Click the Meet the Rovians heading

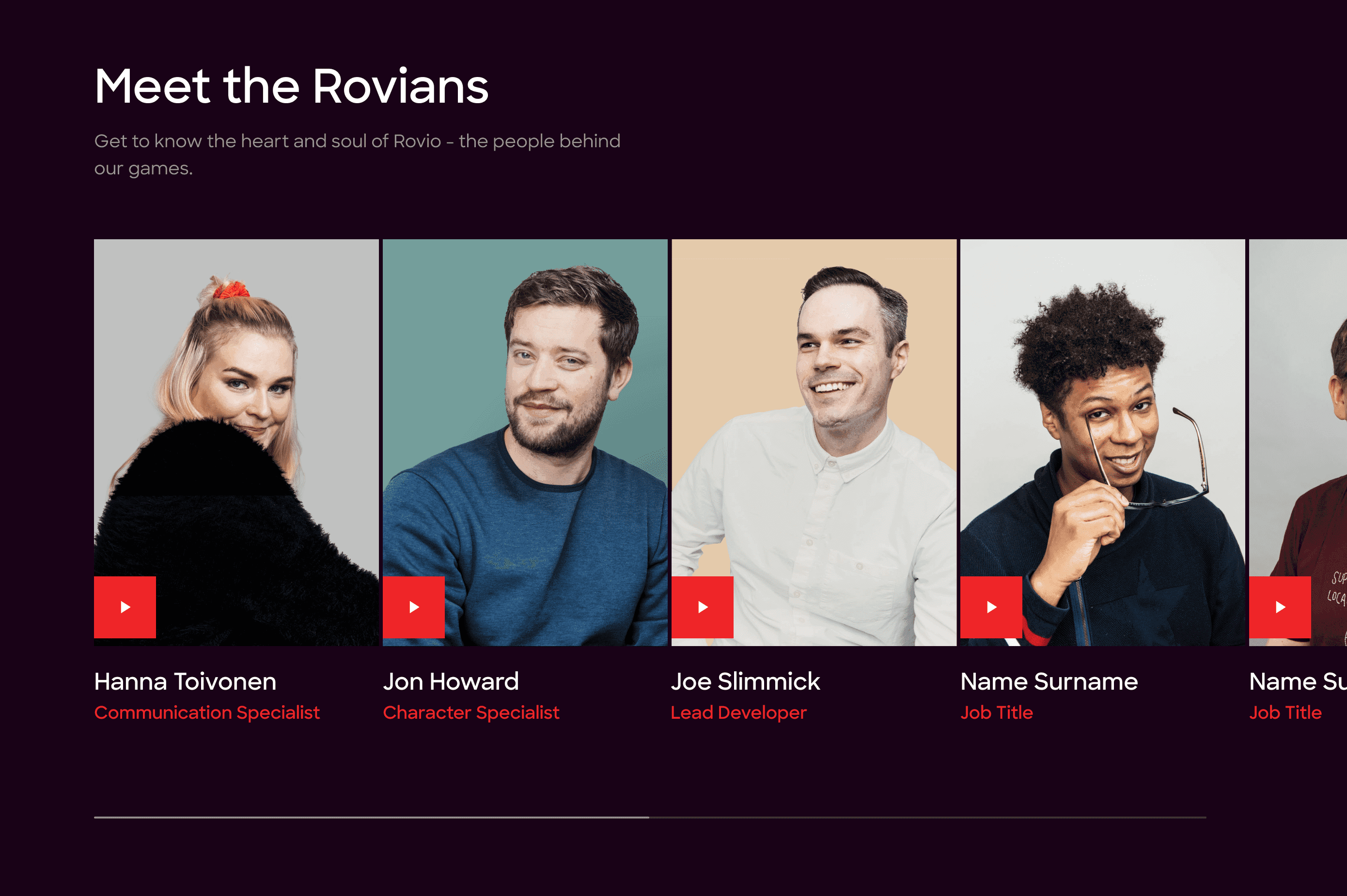[x=292, y=86]
